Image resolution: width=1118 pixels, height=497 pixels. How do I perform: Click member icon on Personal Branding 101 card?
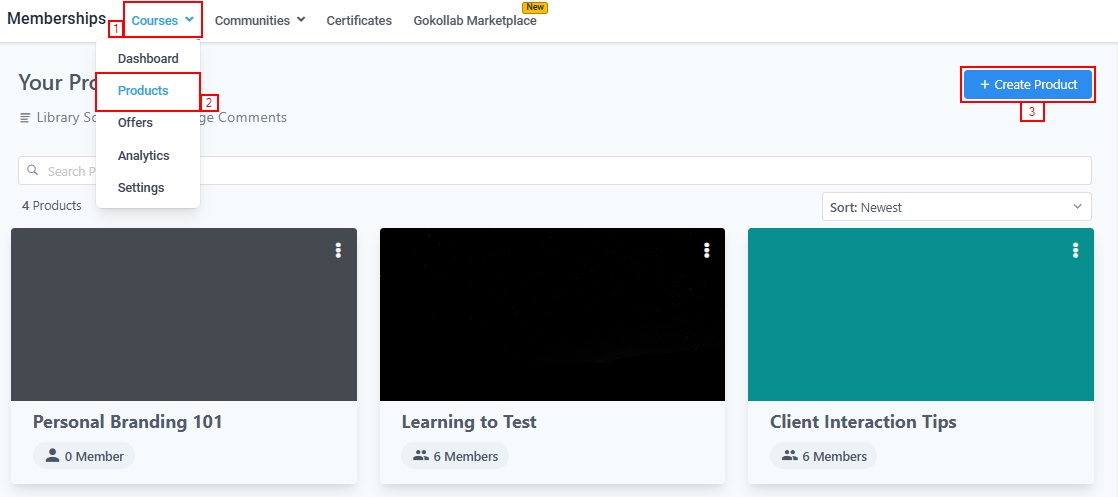(51, 456)
